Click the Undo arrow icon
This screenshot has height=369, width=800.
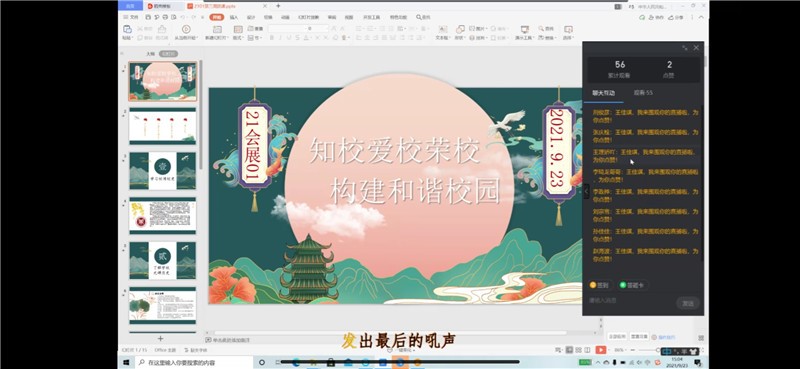183,17
